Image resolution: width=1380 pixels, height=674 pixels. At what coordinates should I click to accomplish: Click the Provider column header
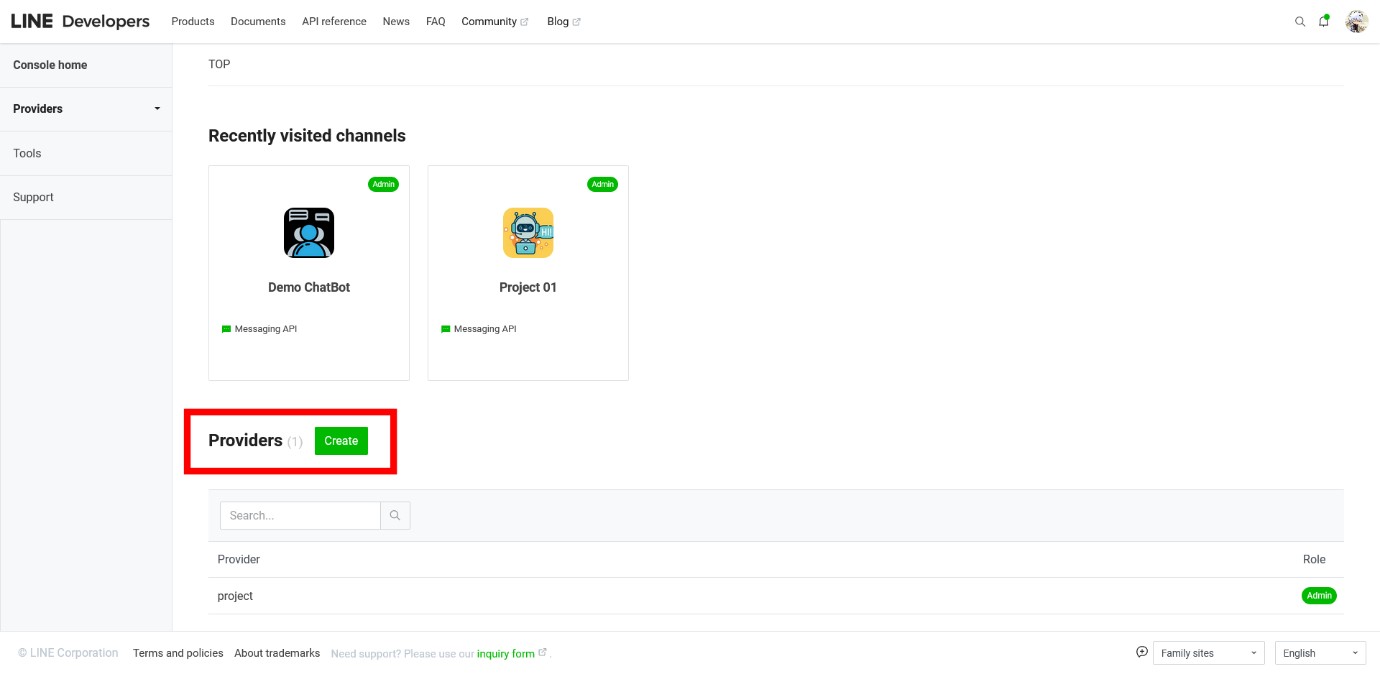(239, 559)
